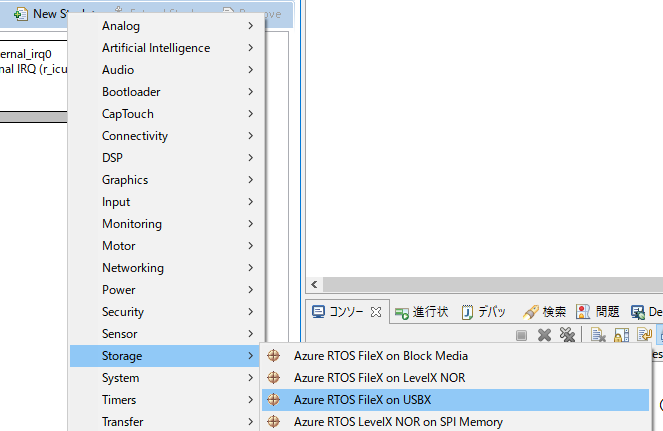Viewport: 663px width, 431px height.
Task: Expand the Networking submenu arrow
Action: (251, 268)
